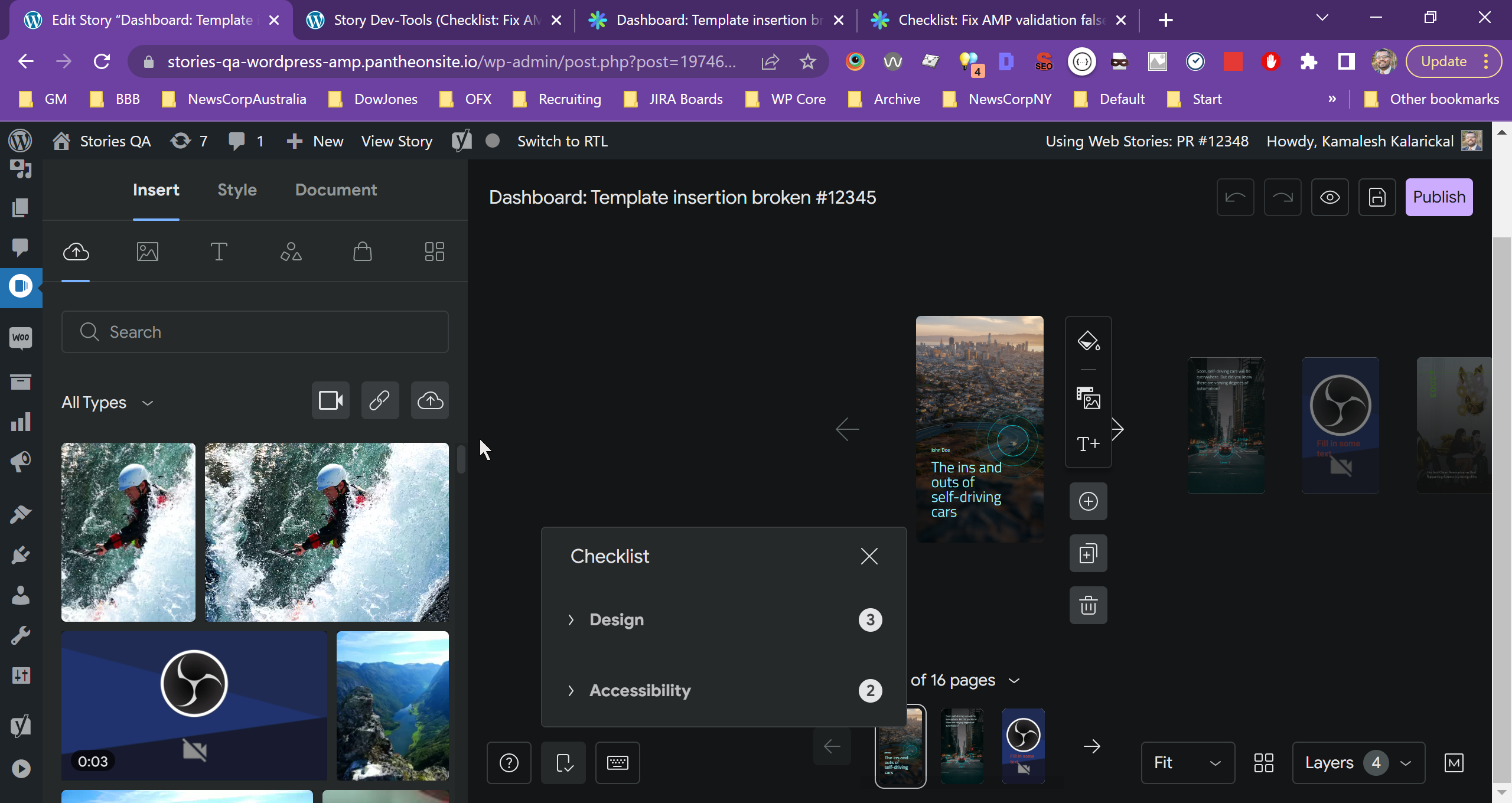Add new text element with T+ icon

[1089, 444]
